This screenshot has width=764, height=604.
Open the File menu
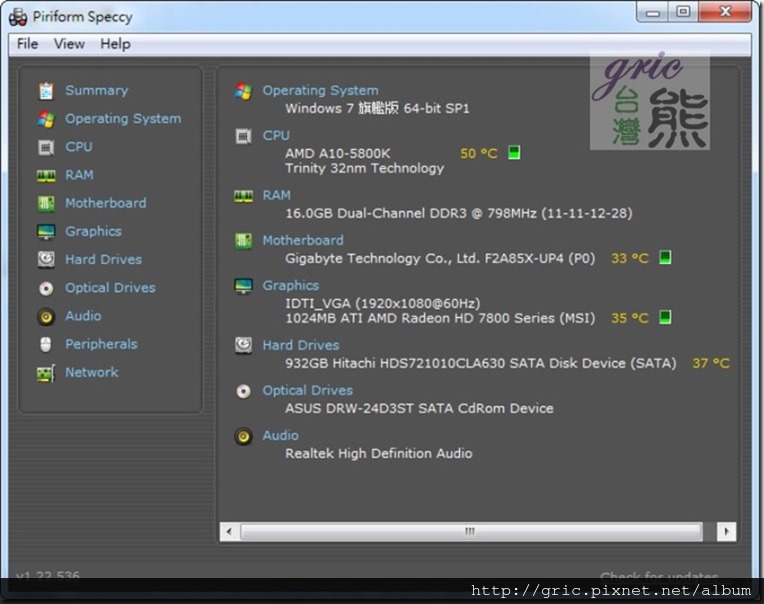pos(27,44)
